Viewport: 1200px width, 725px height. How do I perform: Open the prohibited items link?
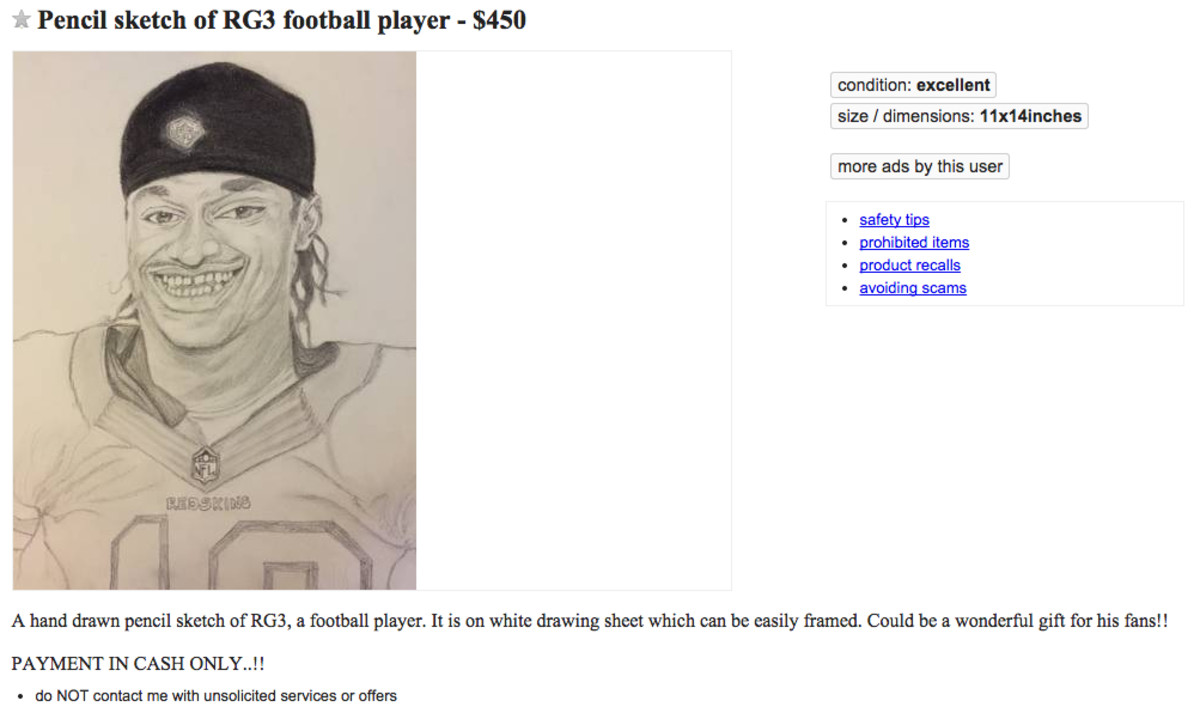[x=914, y=243]
